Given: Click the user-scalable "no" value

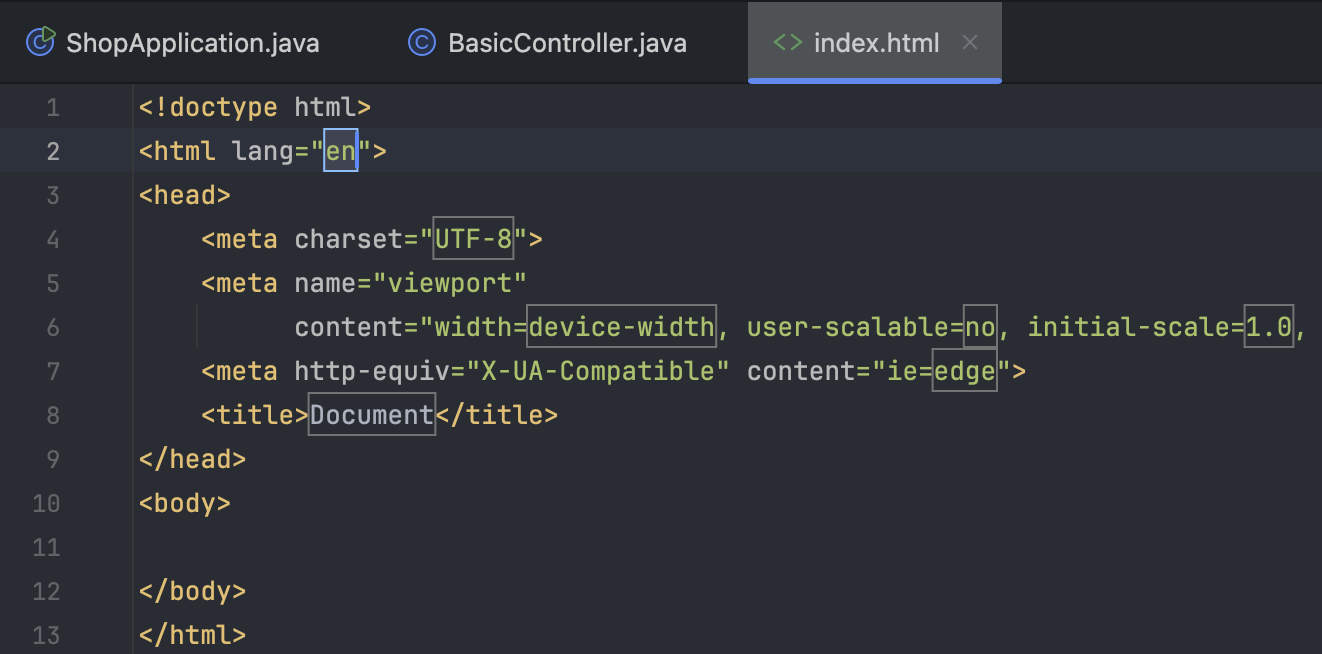Looking at the screenshot, I should click(x=979, y=327).
